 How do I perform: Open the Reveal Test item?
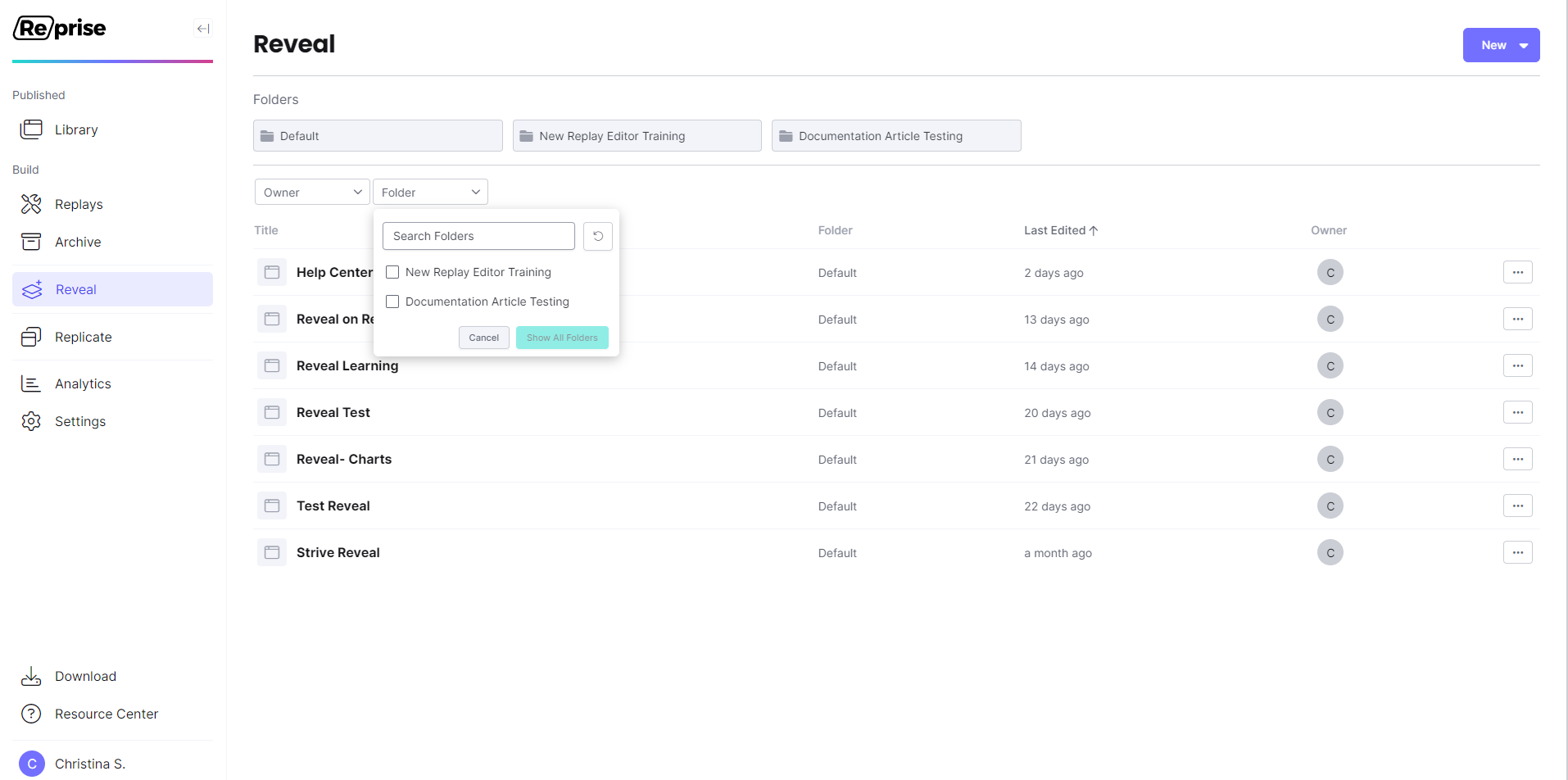(333, 412)
